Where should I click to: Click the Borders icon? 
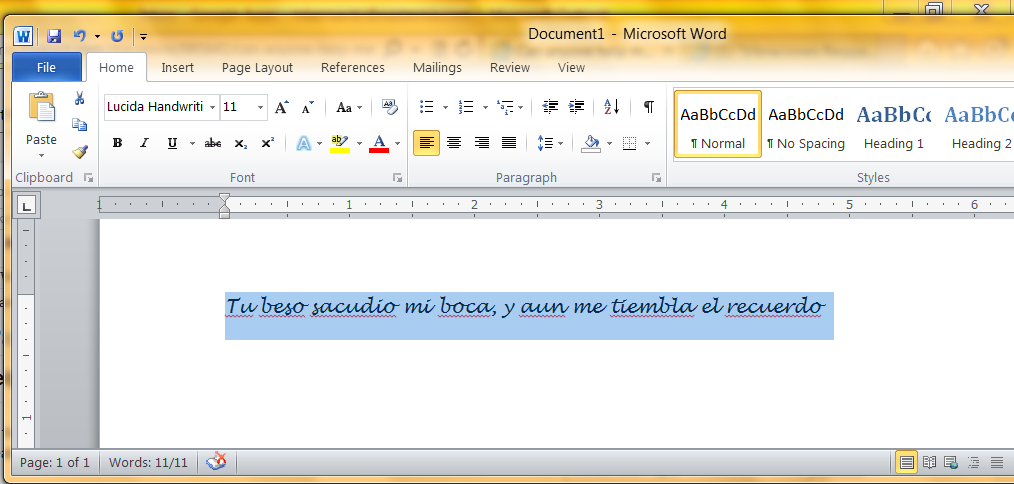click(629, 143)
